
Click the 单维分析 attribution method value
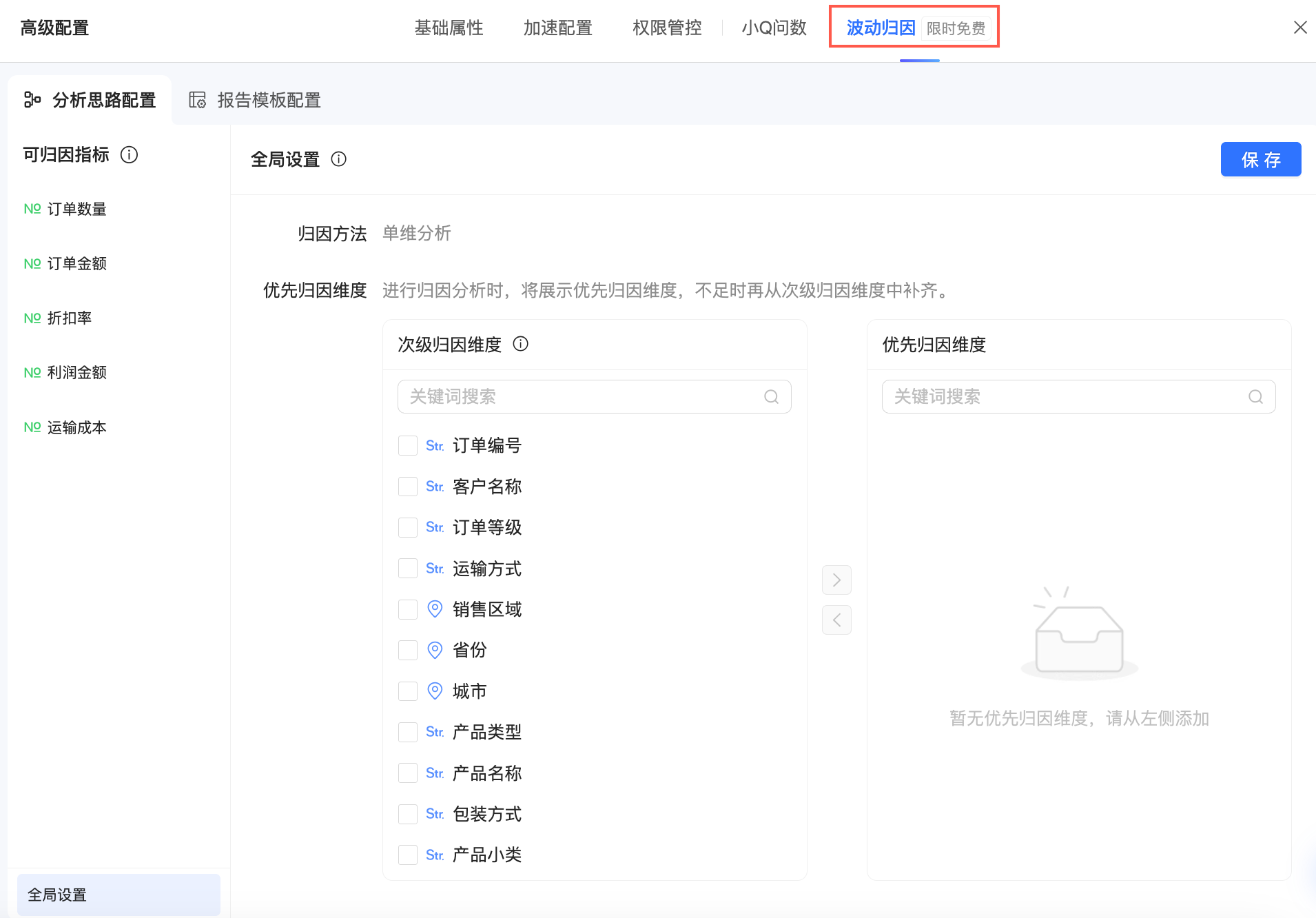tap(417, 234)
